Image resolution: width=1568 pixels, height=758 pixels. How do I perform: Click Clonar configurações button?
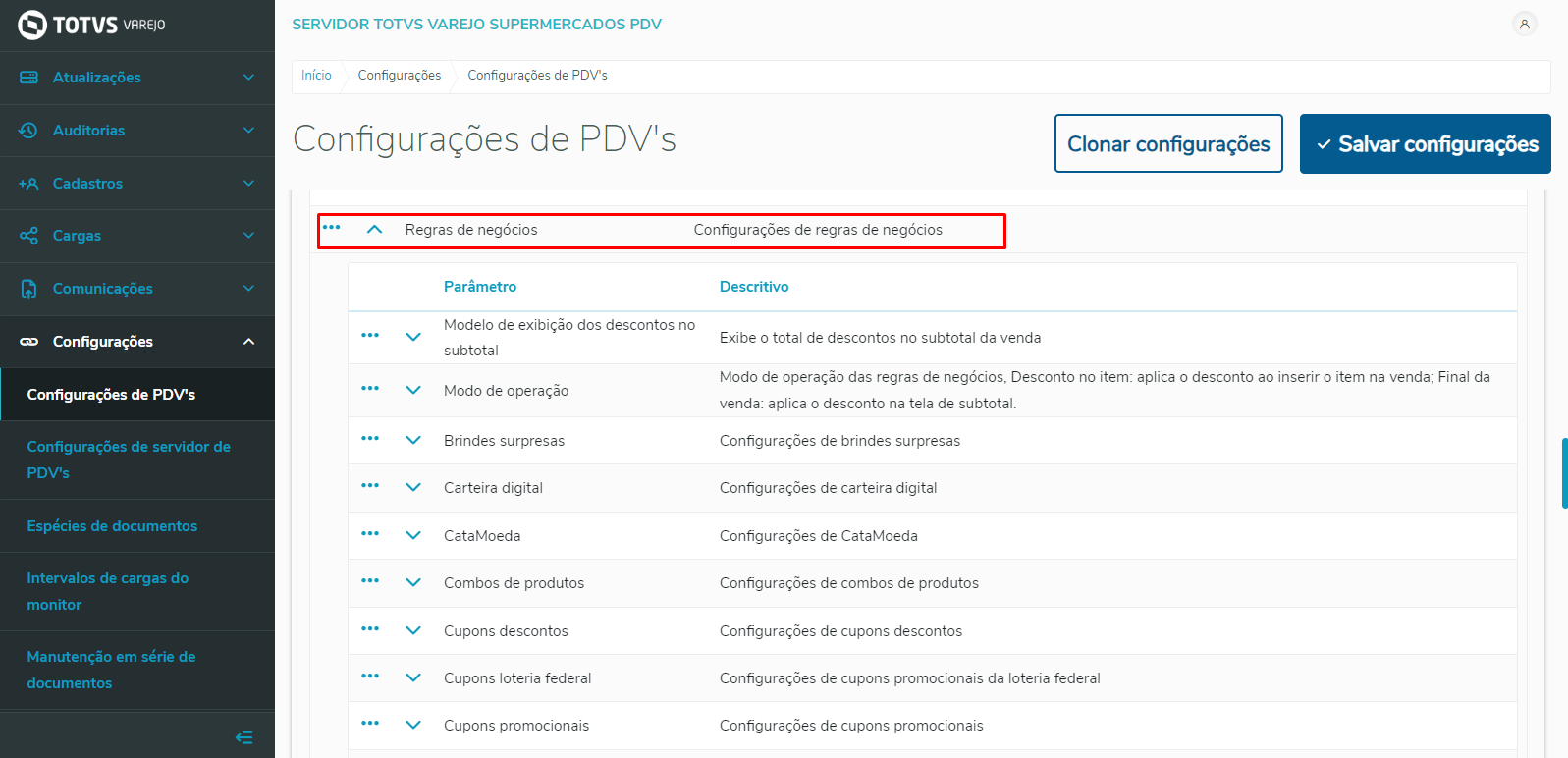(x=1168, y=143)
